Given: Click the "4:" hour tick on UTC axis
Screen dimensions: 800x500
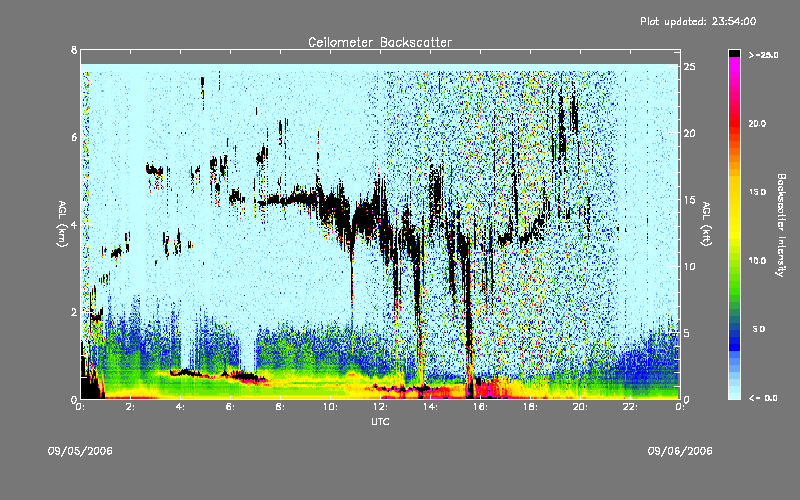Looking at the screenshot, I should [180, 407].
